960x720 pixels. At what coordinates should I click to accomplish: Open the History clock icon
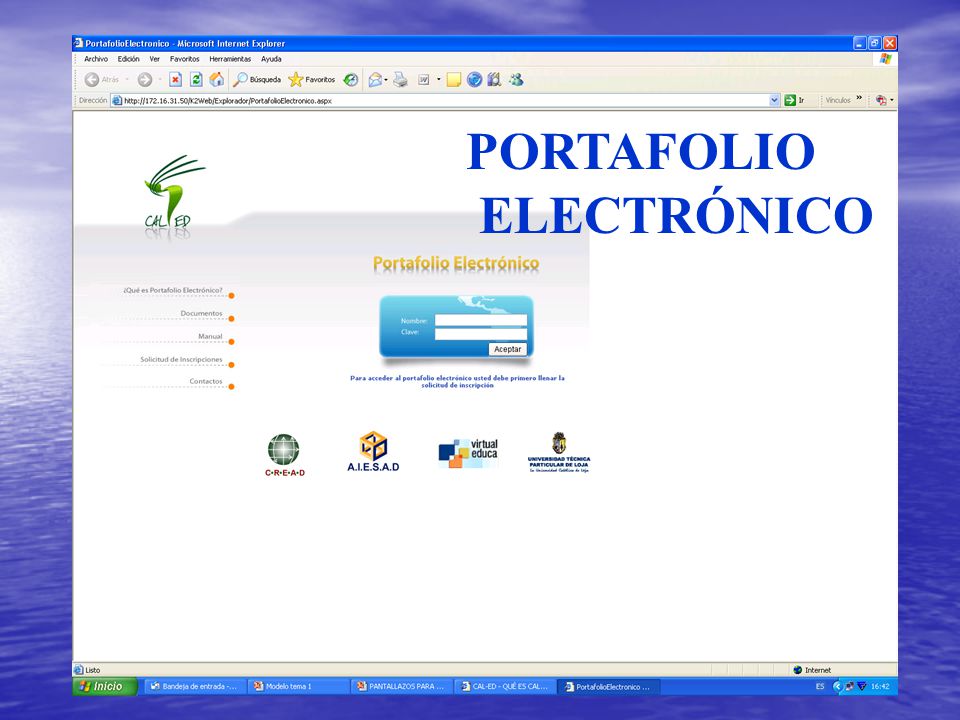click(351, 80)
